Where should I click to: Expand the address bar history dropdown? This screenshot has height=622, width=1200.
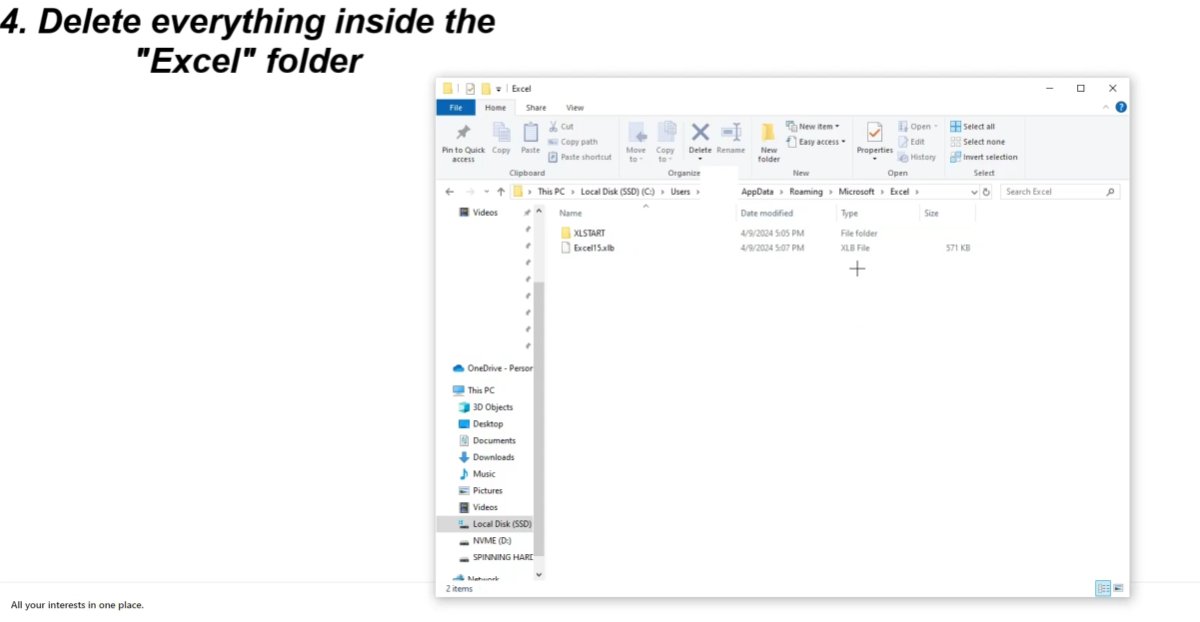(974, 191)
